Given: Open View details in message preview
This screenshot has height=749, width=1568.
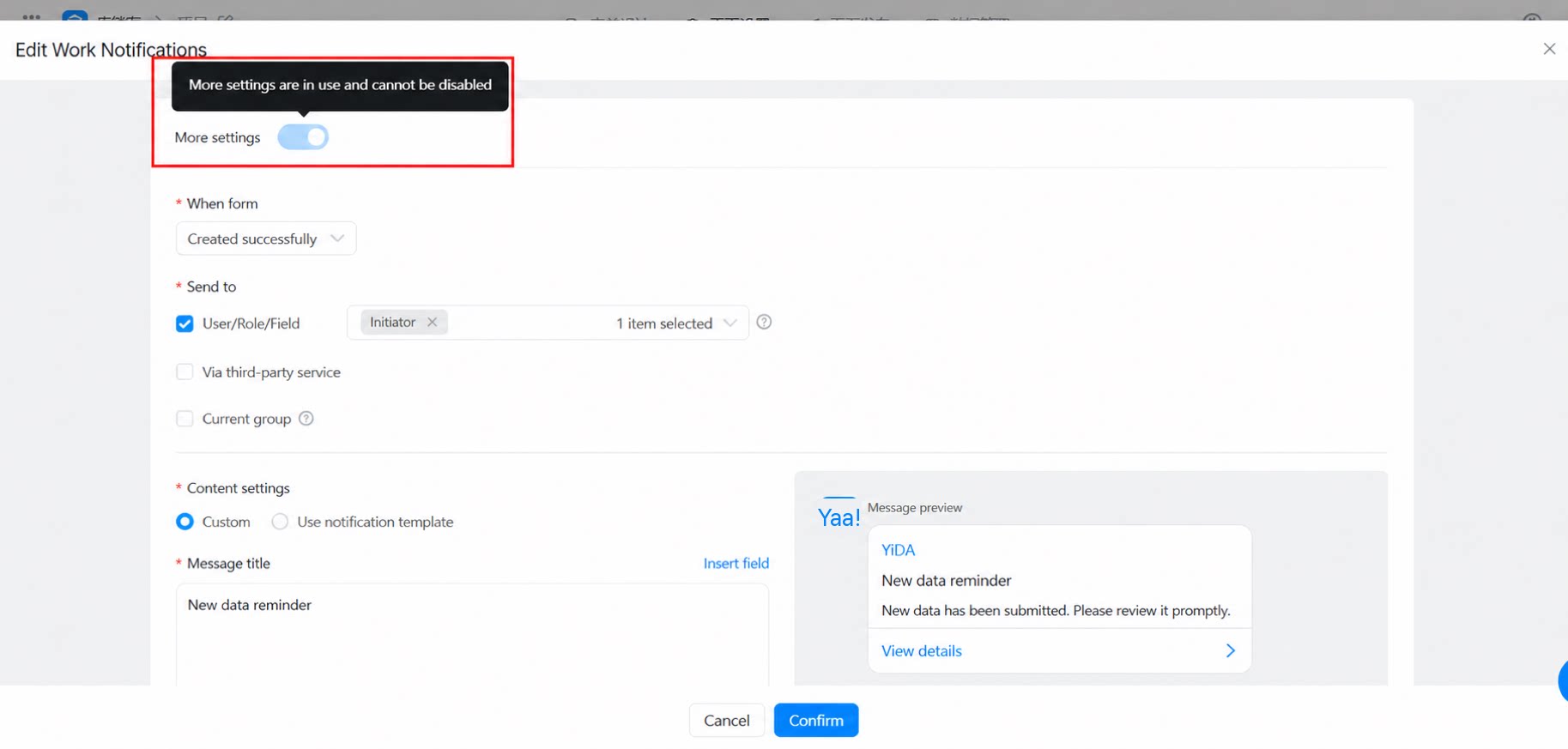Looking at the screenshot, I should [x=921, y=651].
